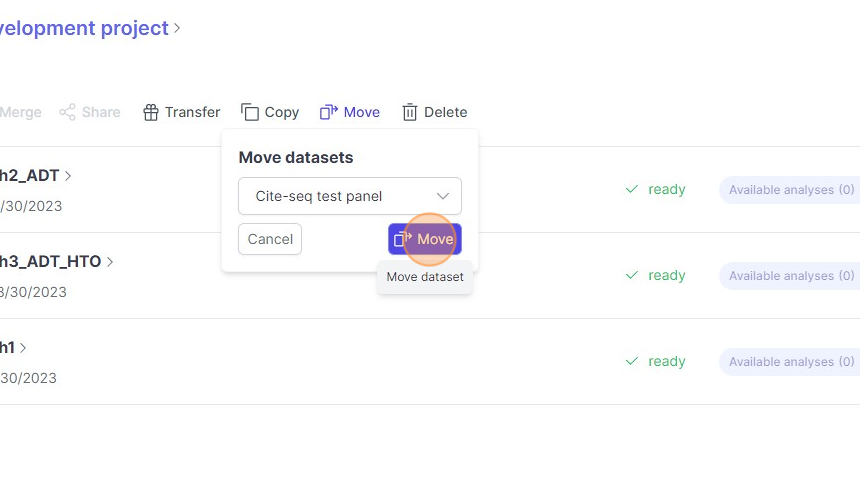Image resolution: width=860 pixels, height=481 pixels.
Task: Click Available analyses badge for h2_ADT
Action: coord(790,189)
